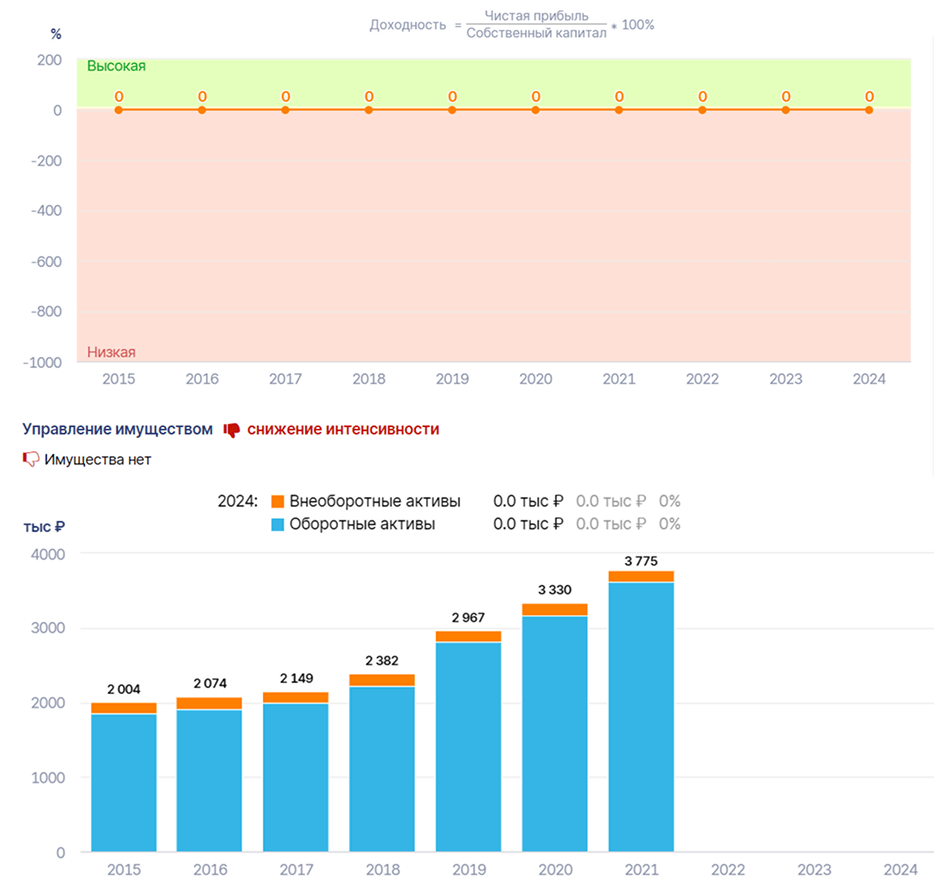The image size is (934, 896).
Task: Select the blue Оборотные активы legend swatch
Action: coord(278,525)
